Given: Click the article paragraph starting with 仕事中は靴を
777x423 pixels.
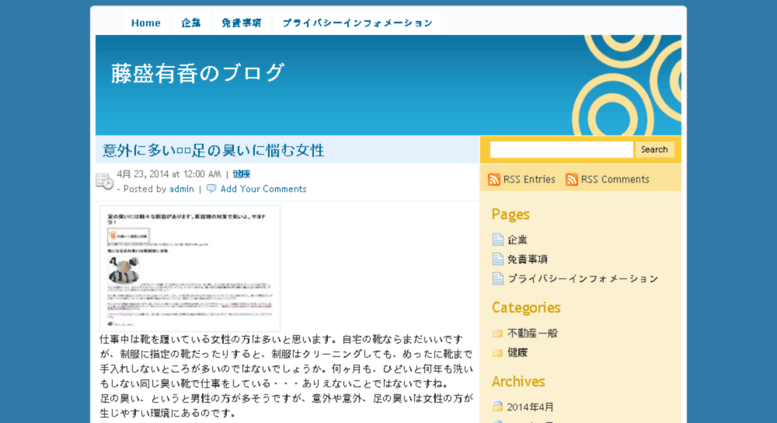Looking at the screenshot, I should pyautogui.click(x=286, y=362).
